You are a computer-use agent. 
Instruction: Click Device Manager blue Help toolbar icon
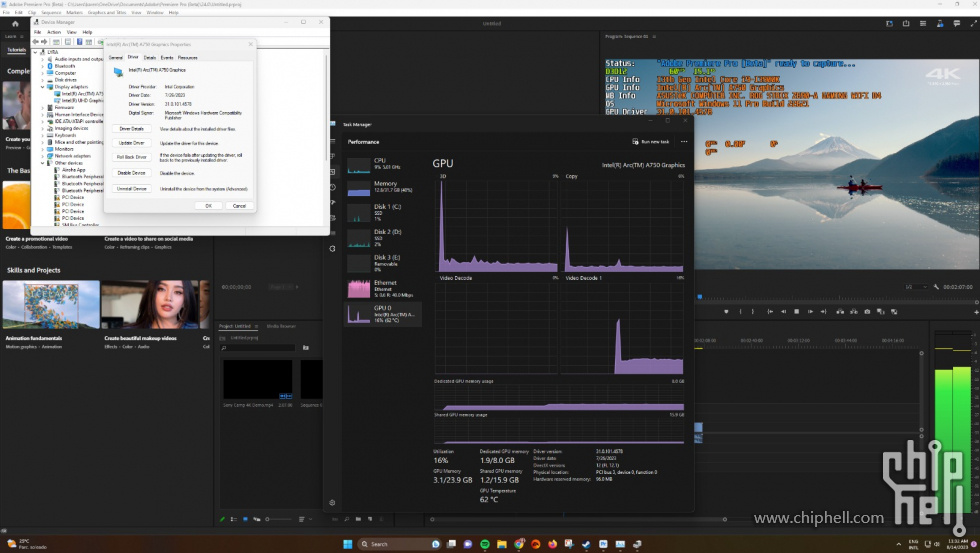79,42
